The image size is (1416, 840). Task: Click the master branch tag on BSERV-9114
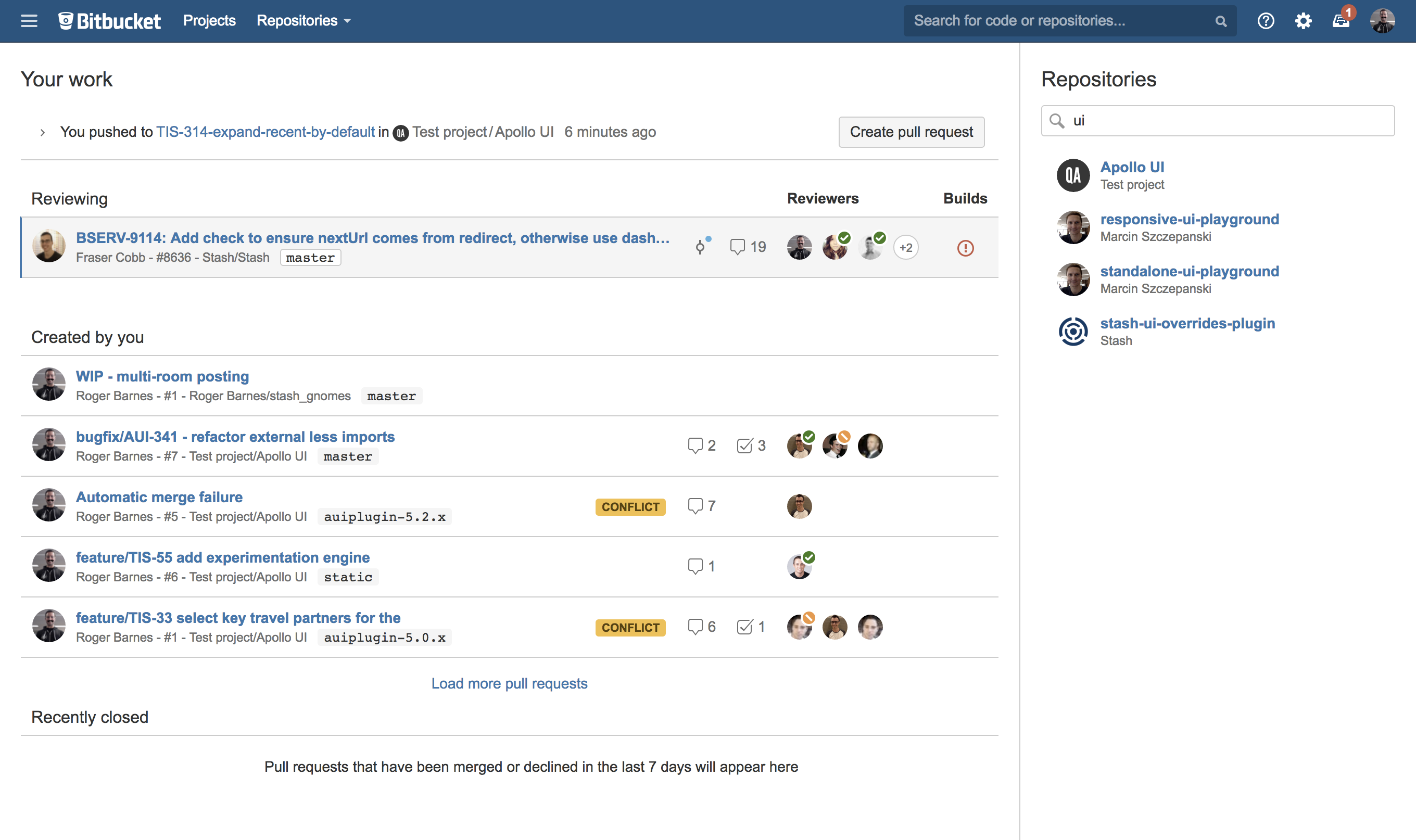point(310,258)
